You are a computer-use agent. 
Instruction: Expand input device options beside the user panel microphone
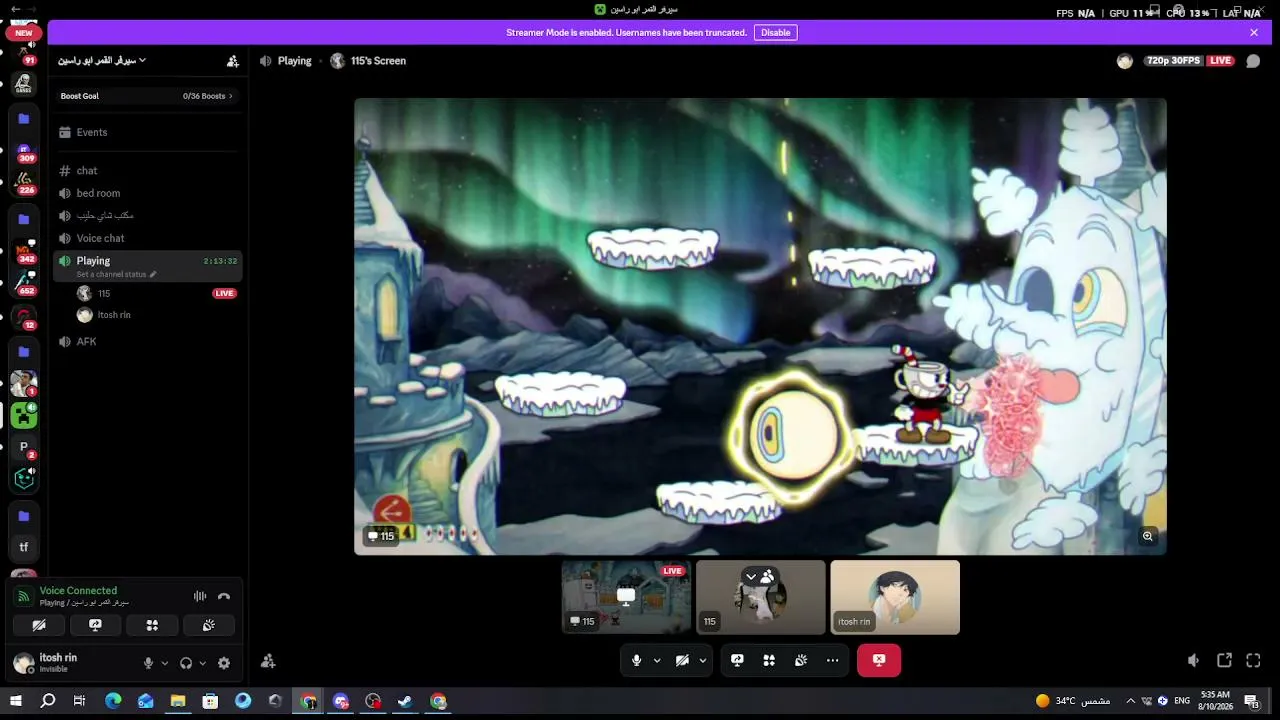click(x=165, y=663)
